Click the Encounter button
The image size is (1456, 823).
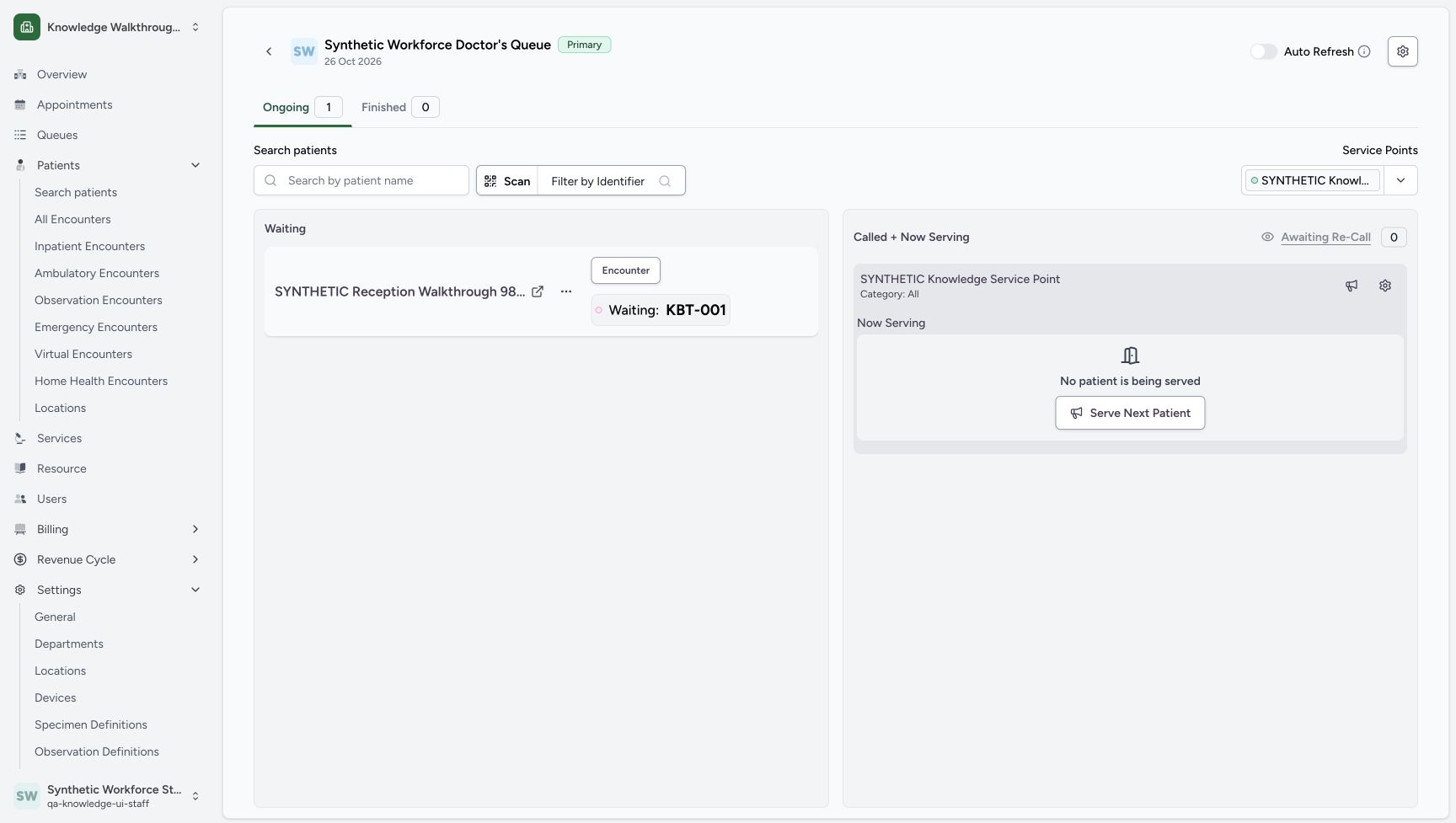(626, 270)
